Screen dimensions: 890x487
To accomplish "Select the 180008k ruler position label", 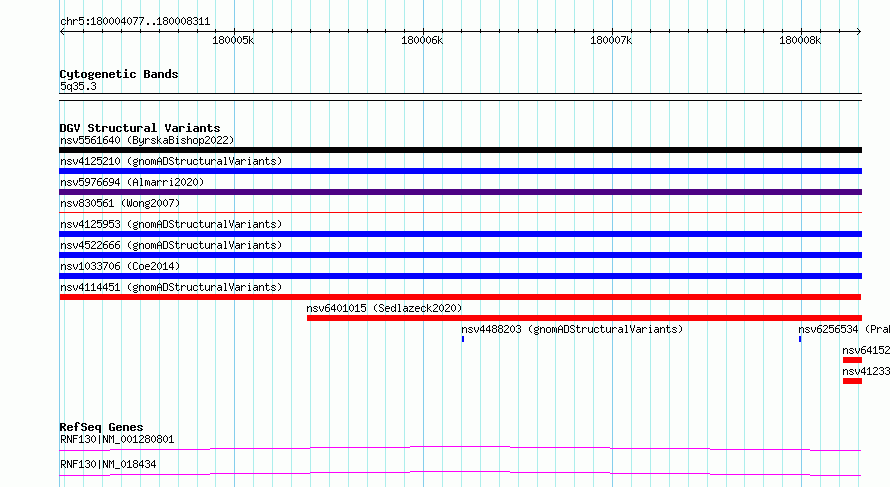I will tap(800, 40).
